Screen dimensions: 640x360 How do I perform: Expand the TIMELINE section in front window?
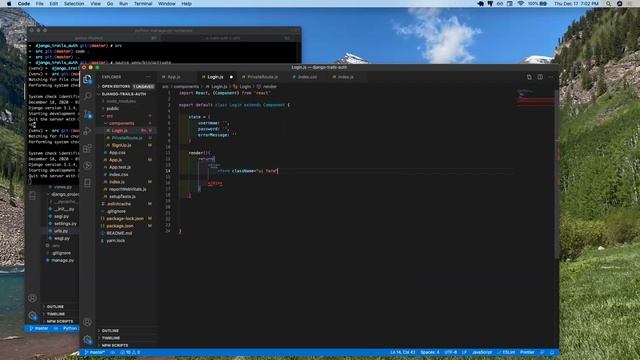(x=111, y=338)
